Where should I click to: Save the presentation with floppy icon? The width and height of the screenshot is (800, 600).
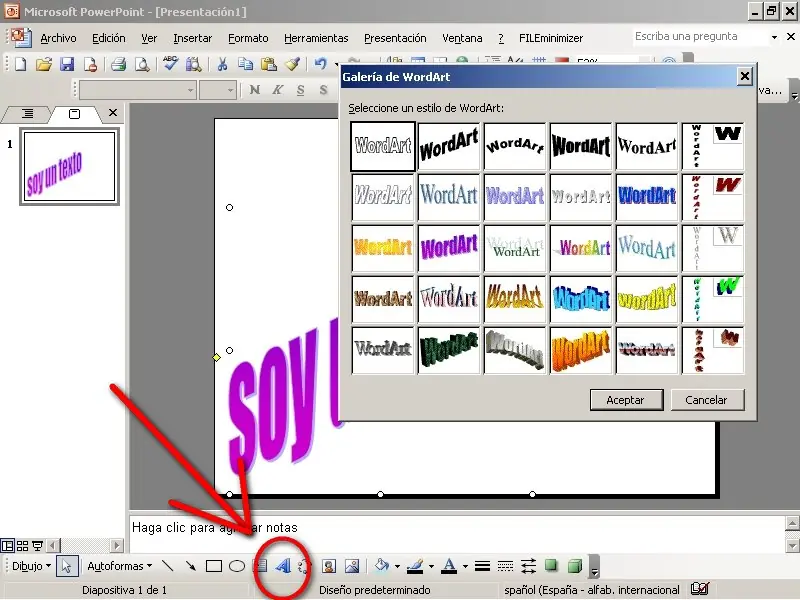(67, 64)
